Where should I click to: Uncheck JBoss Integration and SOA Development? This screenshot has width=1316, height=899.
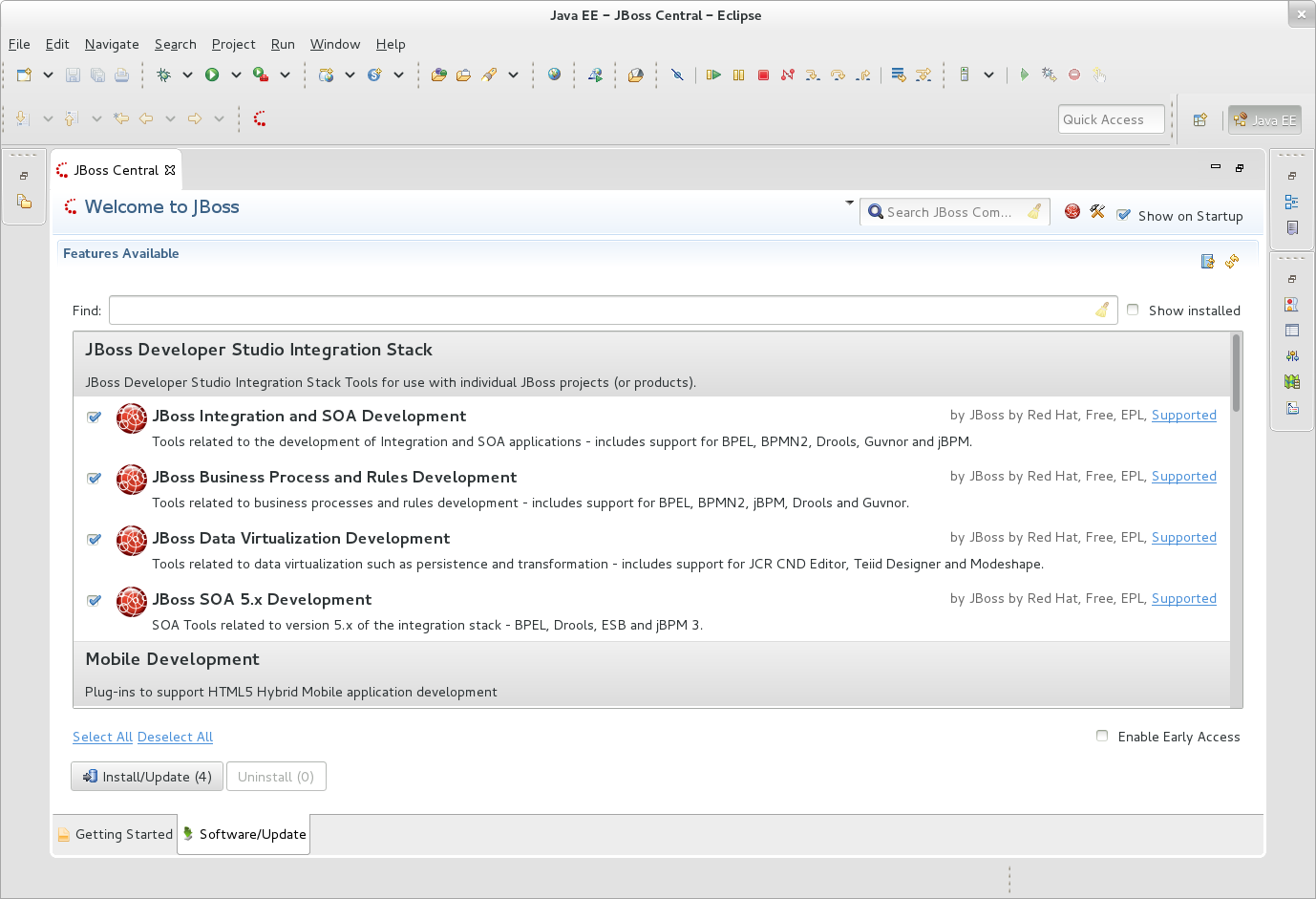click(x=95, y=417)
